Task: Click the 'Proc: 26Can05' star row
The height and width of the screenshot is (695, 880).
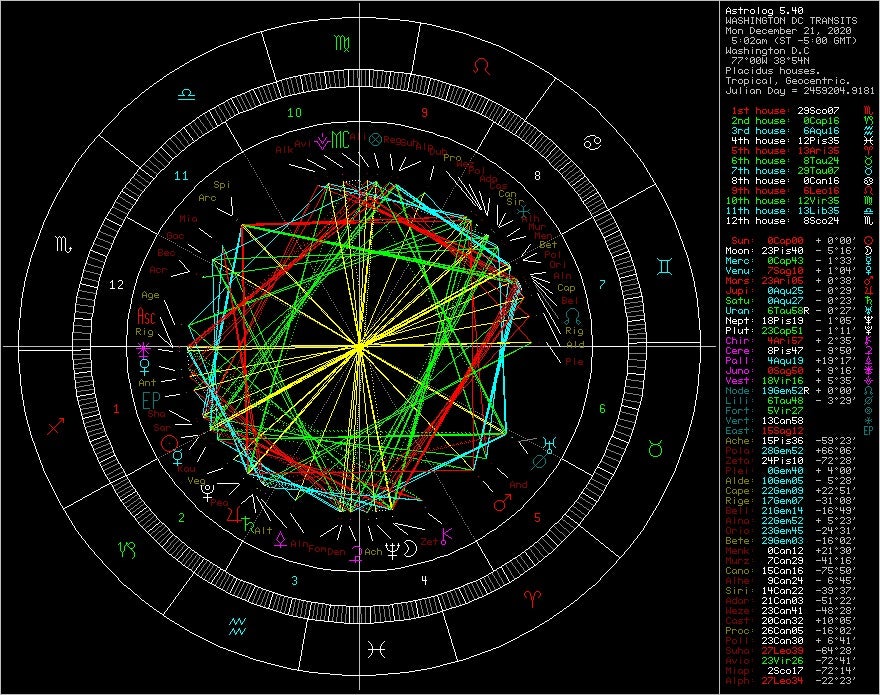Action: tap(791, 630)
